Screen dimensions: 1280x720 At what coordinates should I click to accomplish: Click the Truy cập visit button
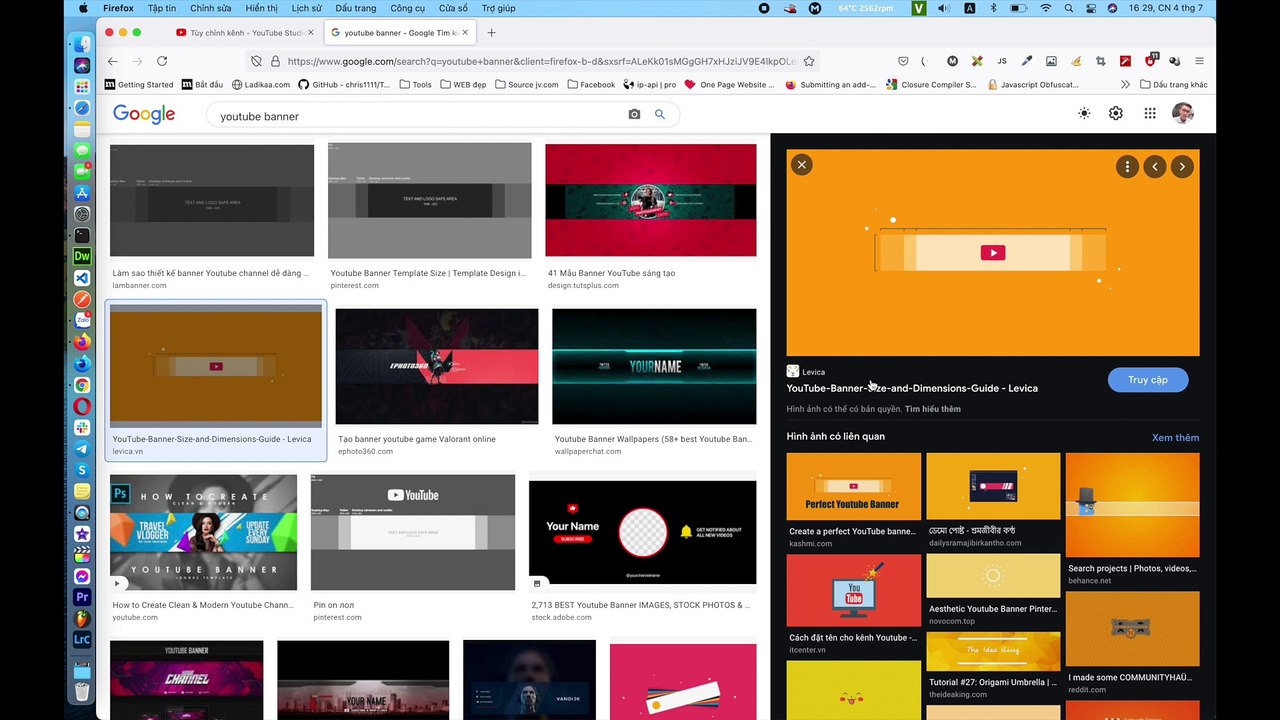(x=1148, y=380)
